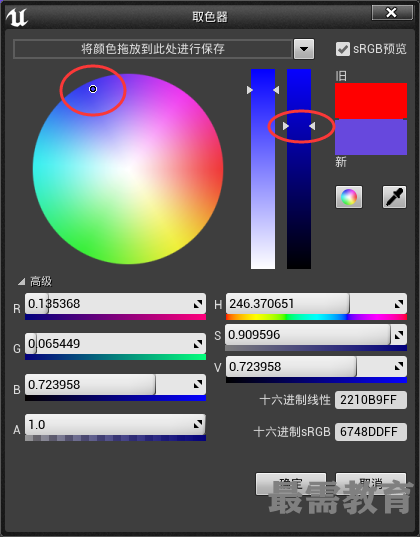Close the 取色器 color picker window

[392, 13]
